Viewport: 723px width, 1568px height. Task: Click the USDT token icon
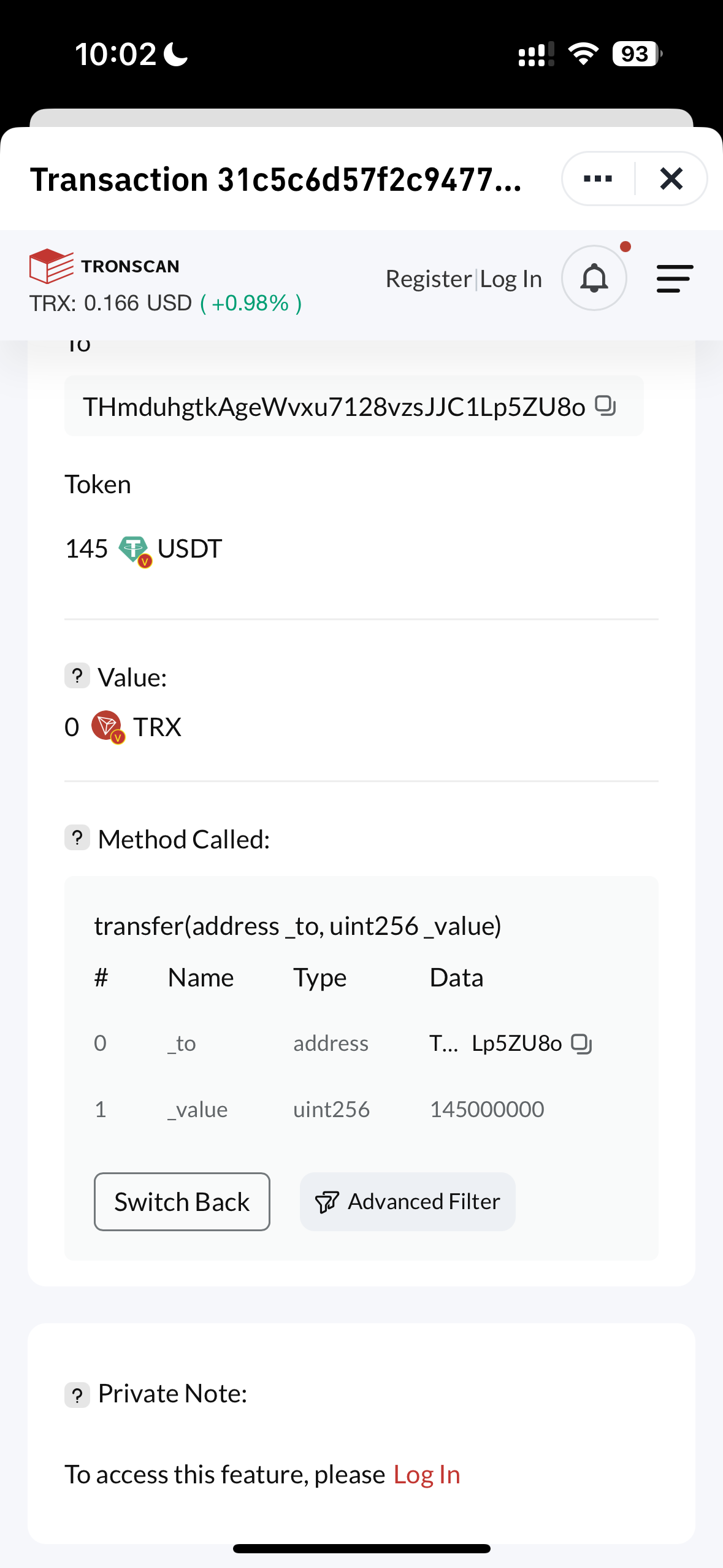[134, 550]
